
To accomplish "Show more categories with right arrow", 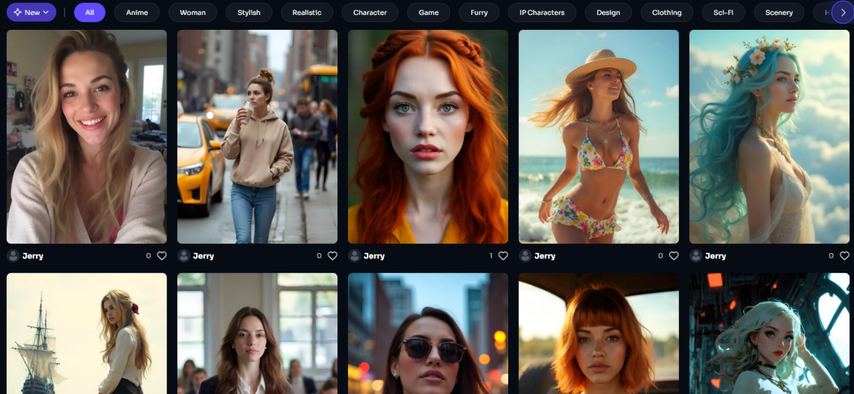I will pos(843,12).
